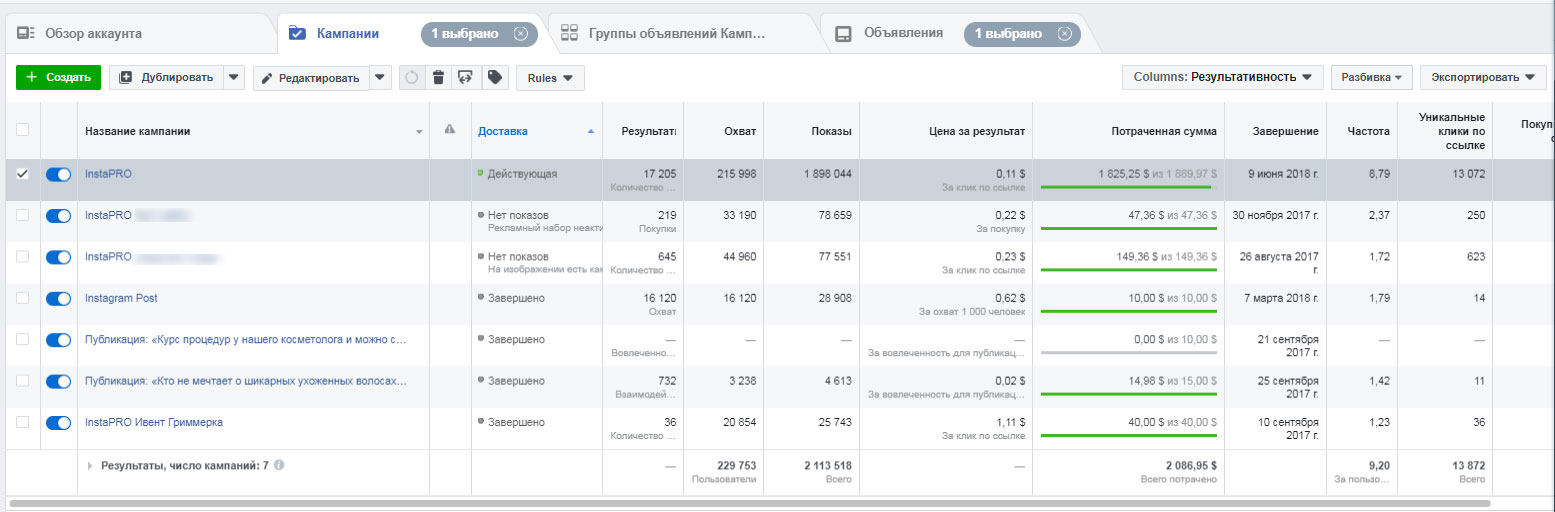Toggle the InstaPRO Ивент Гриммерка campaign switch
Screen dimensions: 1555x512
coord(59,423)
